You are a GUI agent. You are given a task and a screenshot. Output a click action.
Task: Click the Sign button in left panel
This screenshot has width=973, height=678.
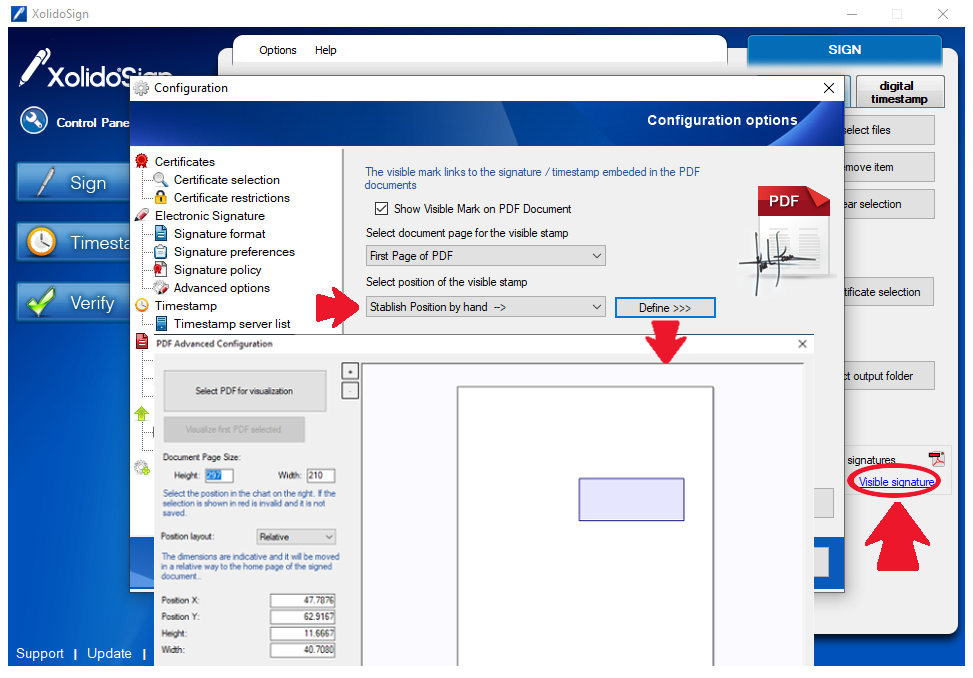point(73,182)
